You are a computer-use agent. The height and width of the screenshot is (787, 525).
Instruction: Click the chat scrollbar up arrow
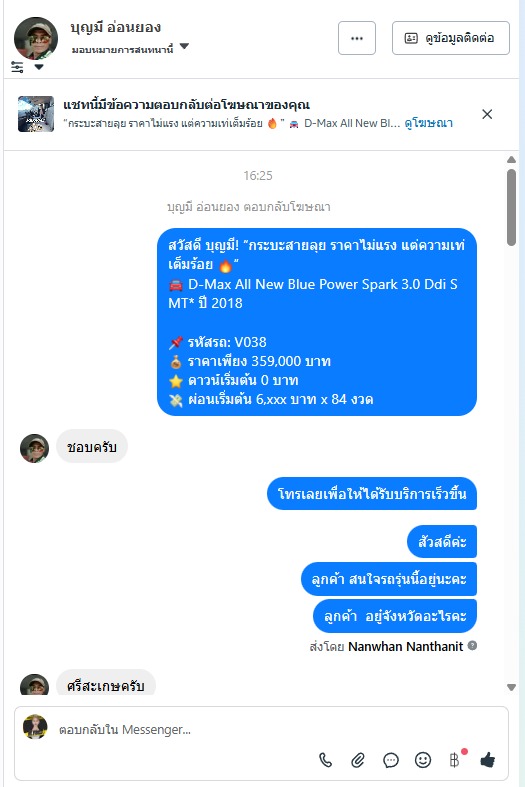tap(511, 160)
